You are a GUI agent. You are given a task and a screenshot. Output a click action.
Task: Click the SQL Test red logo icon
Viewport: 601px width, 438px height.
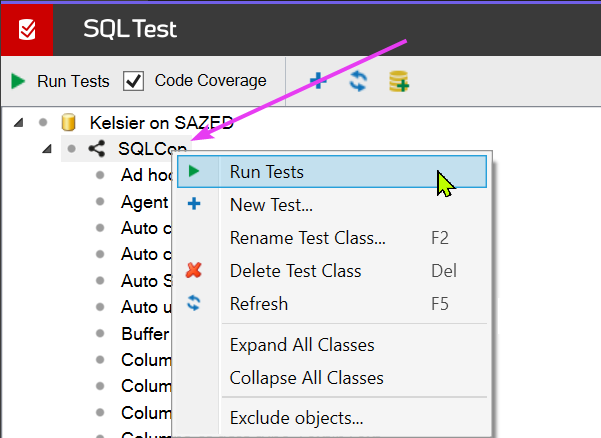click(27, 30)
